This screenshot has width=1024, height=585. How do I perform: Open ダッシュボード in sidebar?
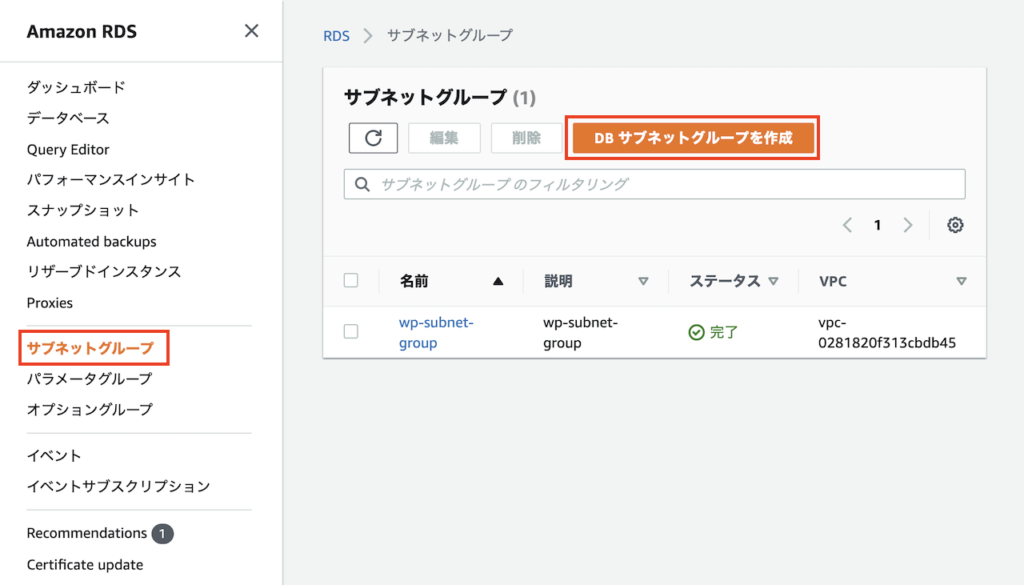(76, 87)
